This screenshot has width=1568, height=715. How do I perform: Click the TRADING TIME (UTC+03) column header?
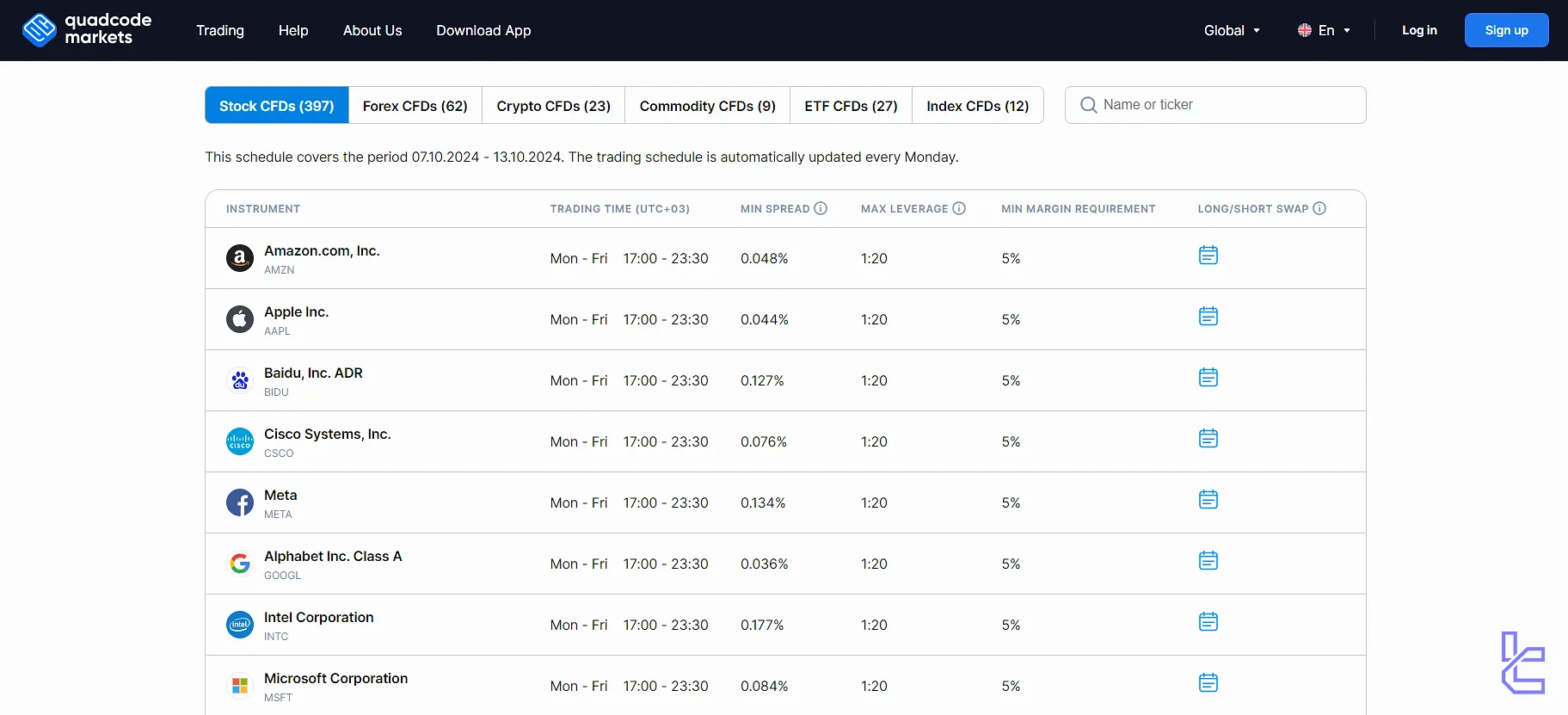[x=620, y=209]
